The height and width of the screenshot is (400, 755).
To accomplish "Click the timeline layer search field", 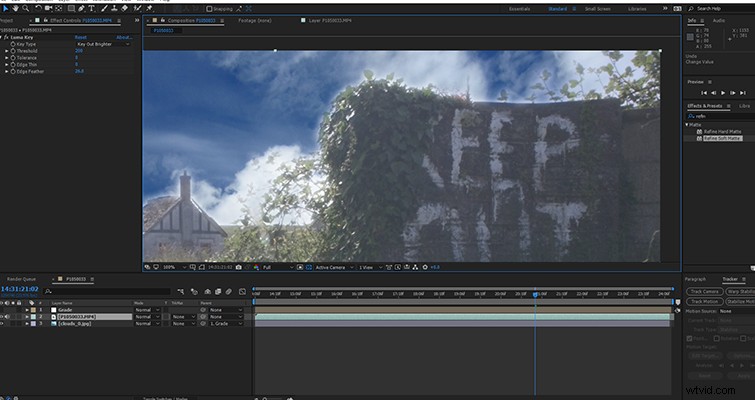I will (107, 292).
